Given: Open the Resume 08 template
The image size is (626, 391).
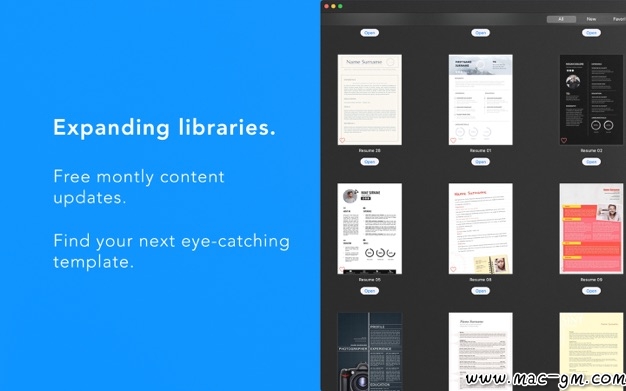Looking at the screenshot, I should pyautogui.click(x=480, y=291).
